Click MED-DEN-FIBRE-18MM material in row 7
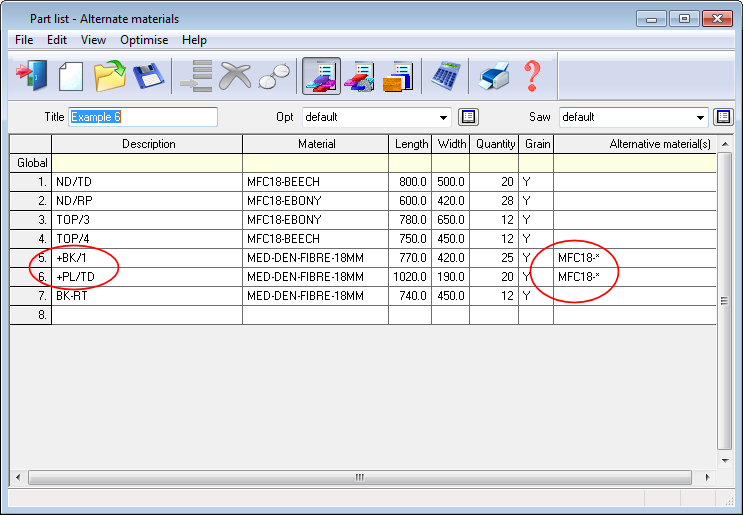743x515 pixels. click(x=316, y=296)
